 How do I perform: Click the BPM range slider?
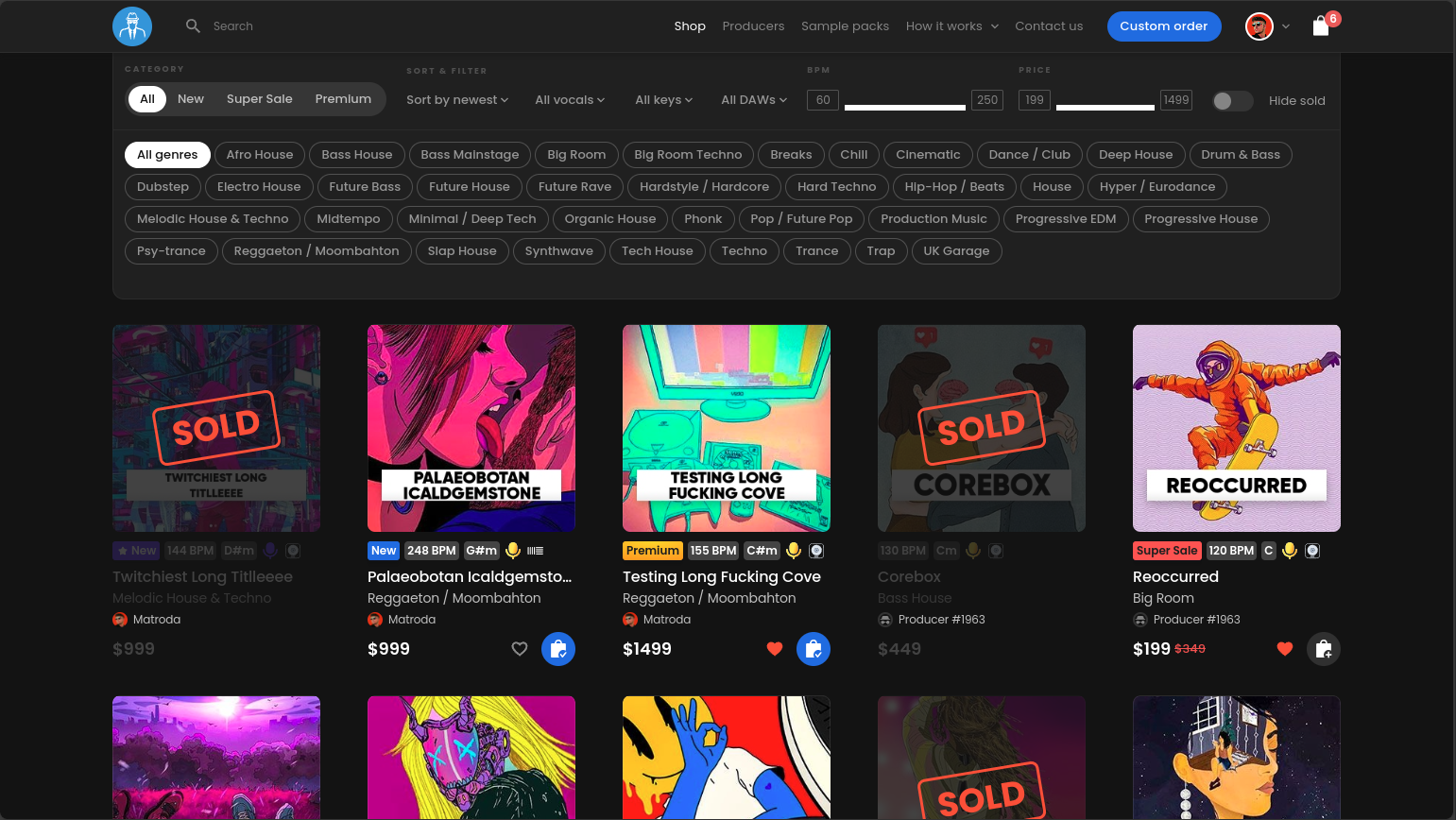(904, 108)
